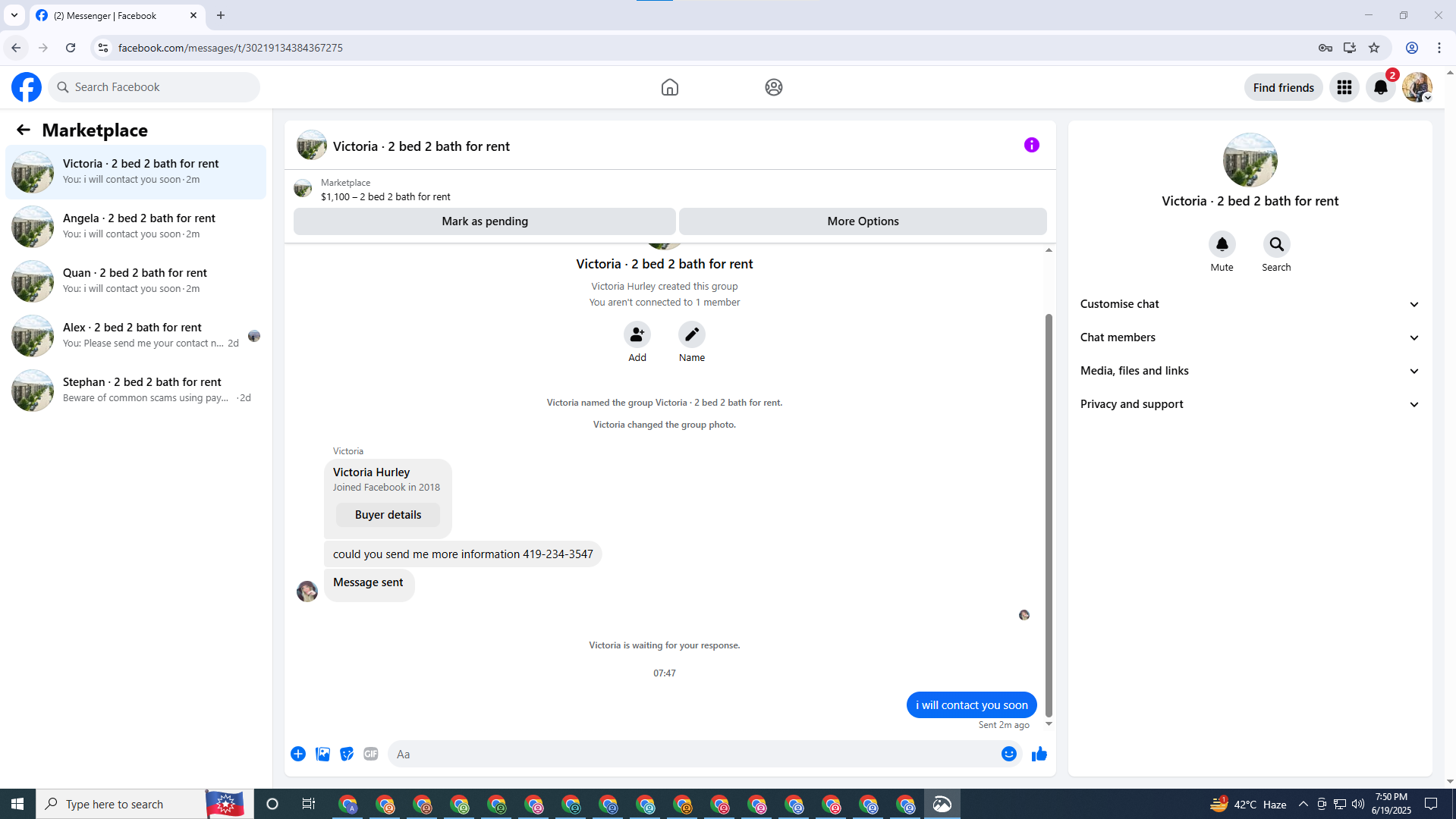Open More Options for the listing

point(863,221)
